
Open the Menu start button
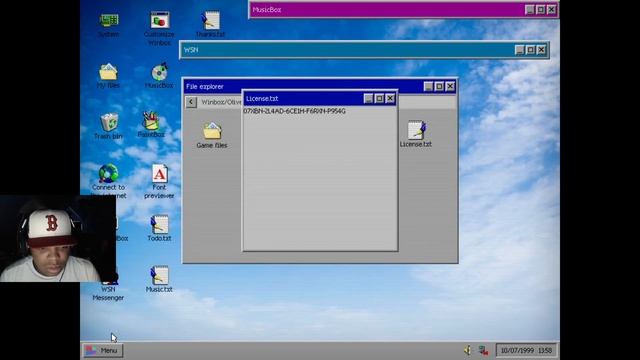coord(102,350)
